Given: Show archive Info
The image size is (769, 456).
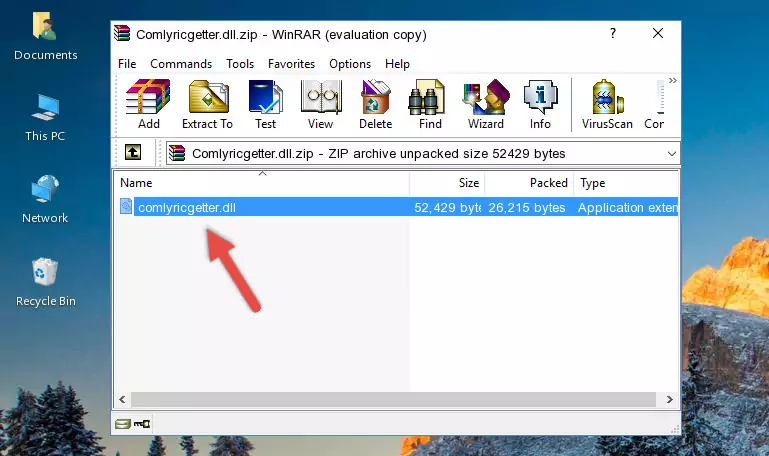Looking at the screenshot, I should coord(540,104).
